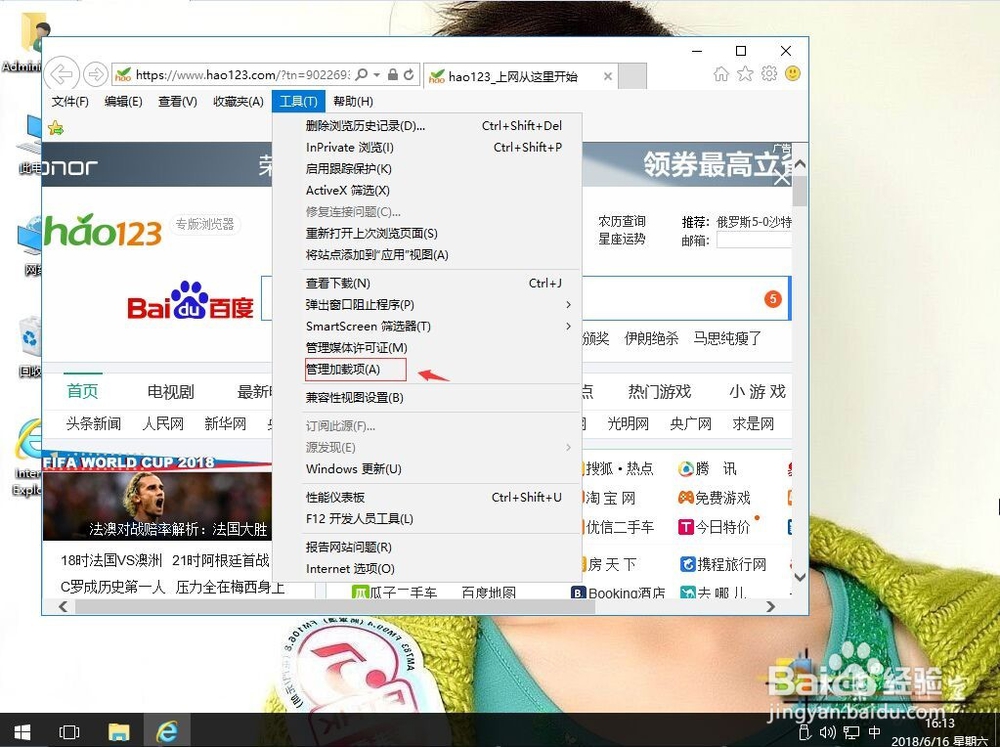Select 查看下载(N) menu entry
Image resolution: width=1000 pixels, height=747 pixels.
pos(427,283)
